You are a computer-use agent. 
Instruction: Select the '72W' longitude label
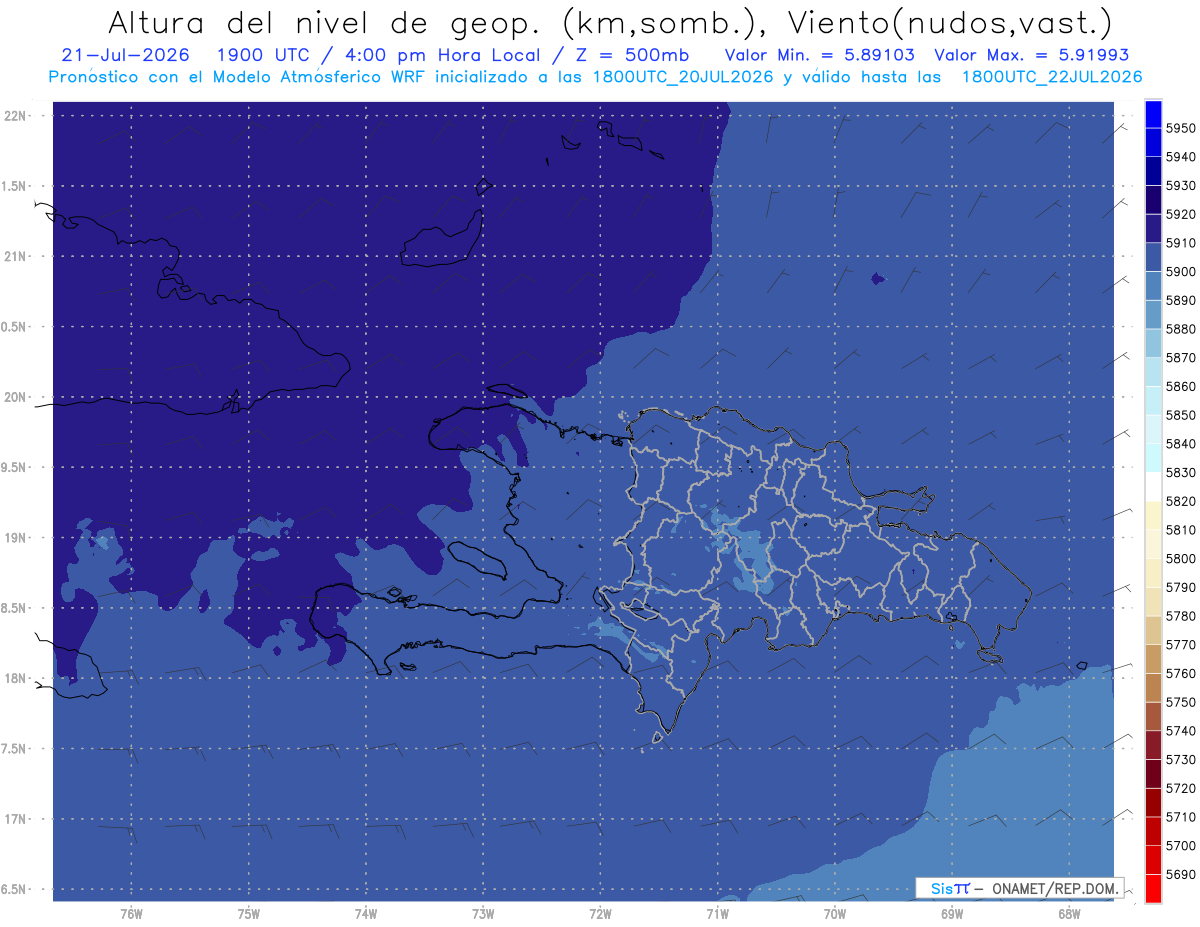click(x=600, y=915)
